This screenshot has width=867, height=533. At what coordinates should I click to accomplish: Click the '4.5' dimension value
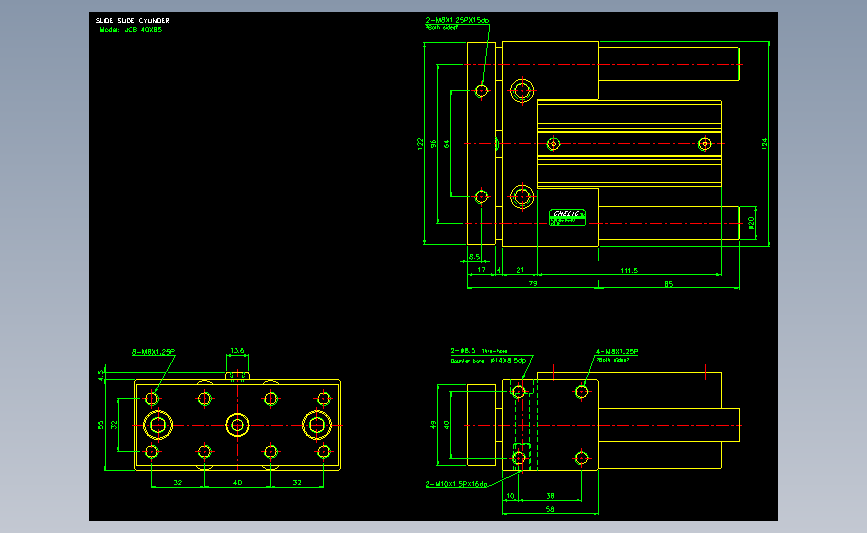tap(101, 375)
